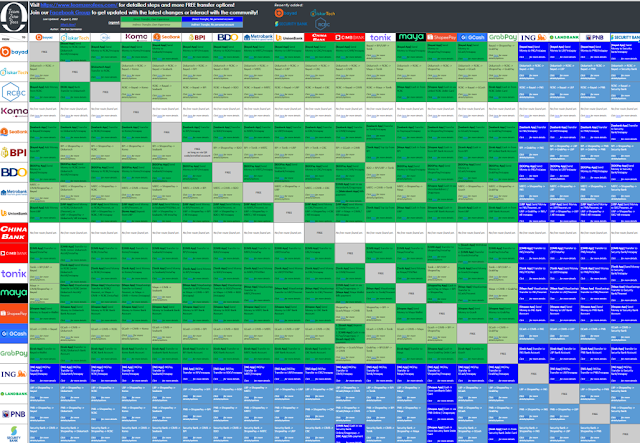Select the Security Bank column header logo
The height and width of the screenshot is (443, 640).
point(625,37)
